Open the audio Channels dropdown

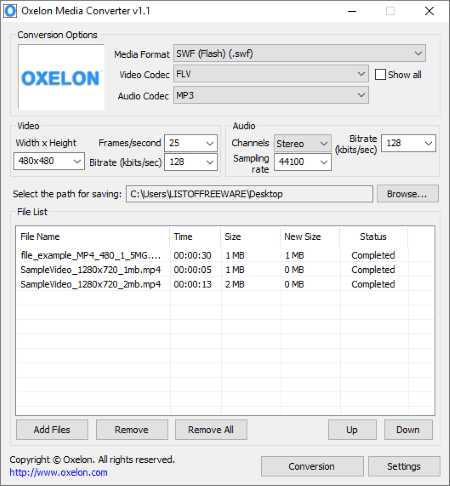pos(303,143)
